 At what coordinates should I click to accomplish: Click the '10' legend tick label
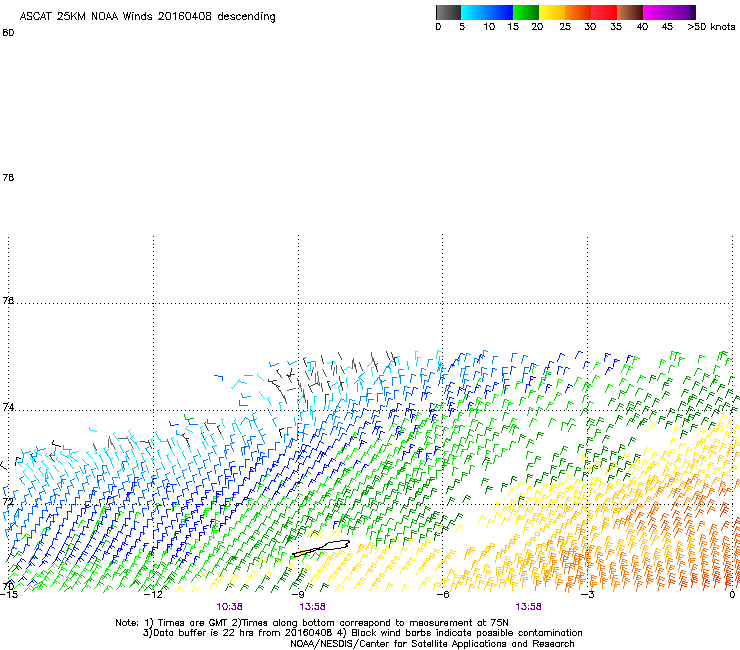tap(489, 27)
